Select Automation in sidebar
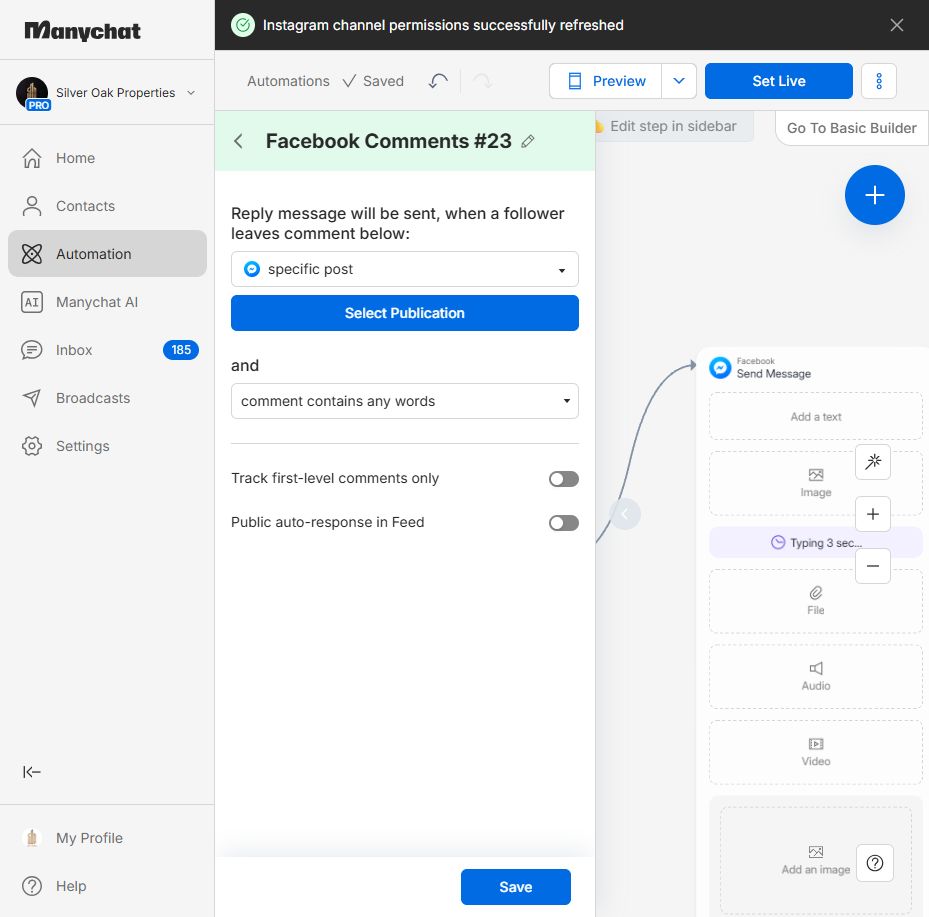929x917 pixels. (107, 254)
